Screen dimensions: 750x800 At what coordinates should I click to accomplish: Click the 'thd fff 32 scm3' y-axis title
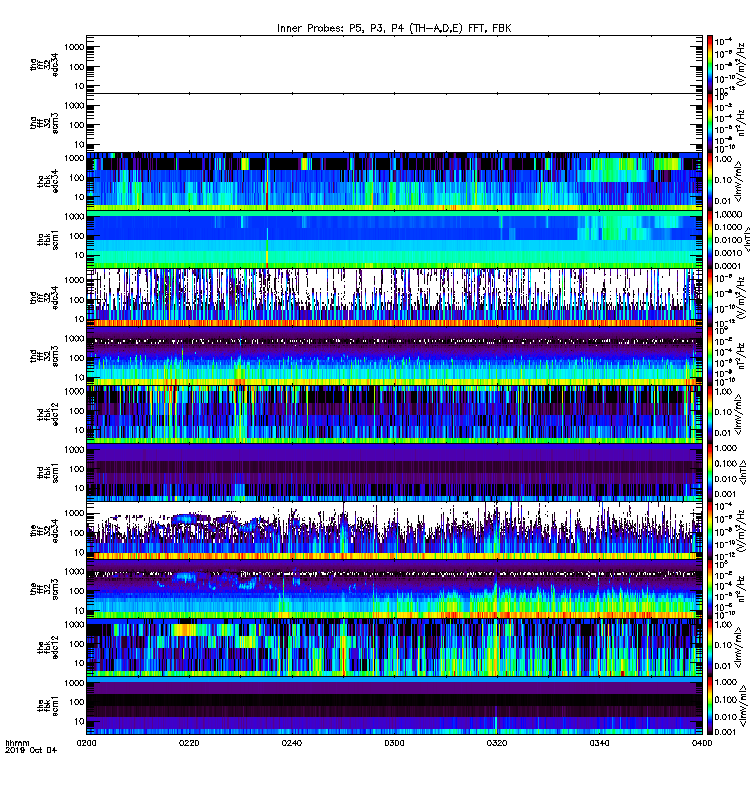44,356
